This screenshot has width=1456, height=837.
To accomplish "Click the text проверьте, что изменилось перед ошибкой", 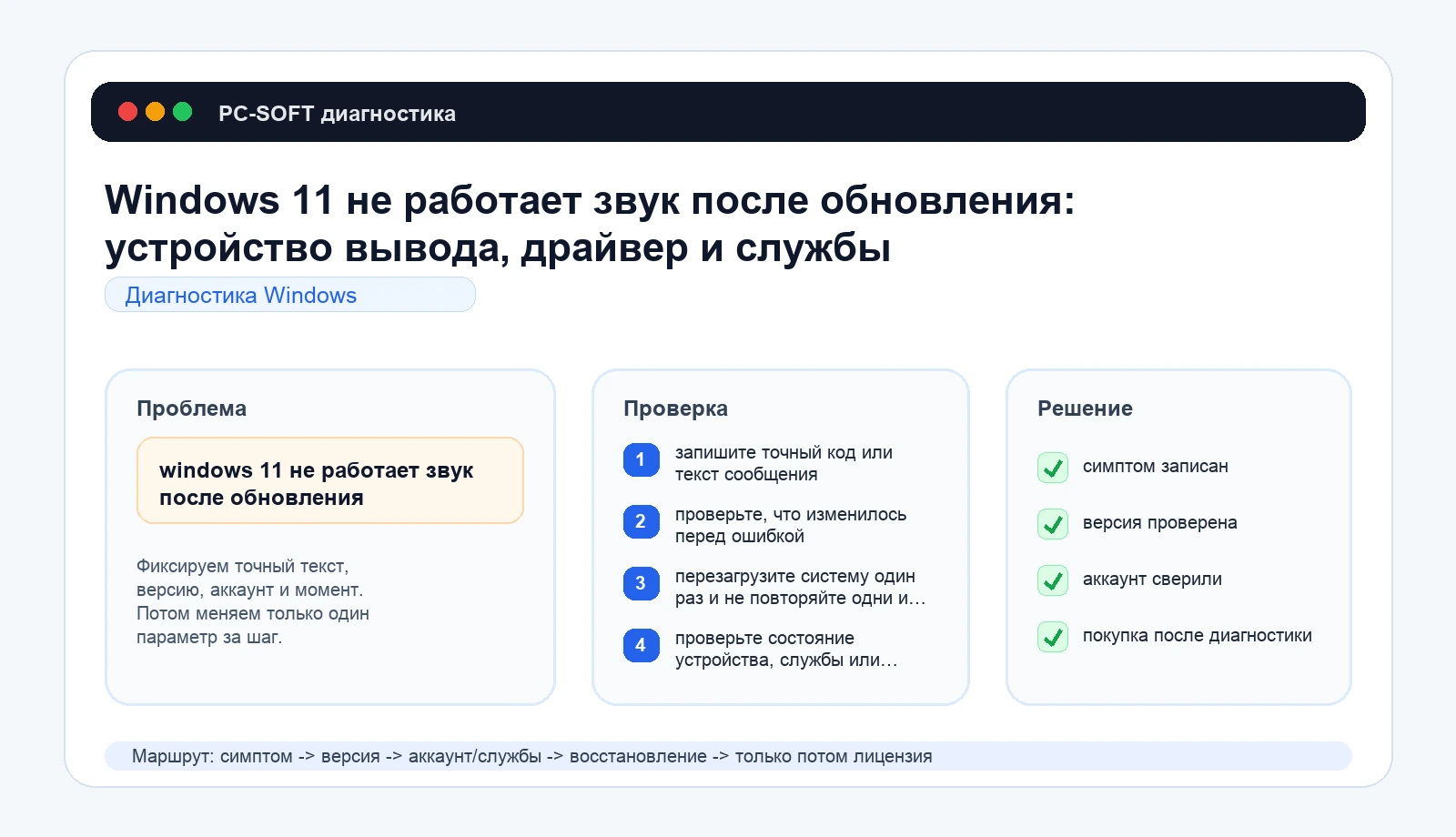I will (x=791, y=525).
